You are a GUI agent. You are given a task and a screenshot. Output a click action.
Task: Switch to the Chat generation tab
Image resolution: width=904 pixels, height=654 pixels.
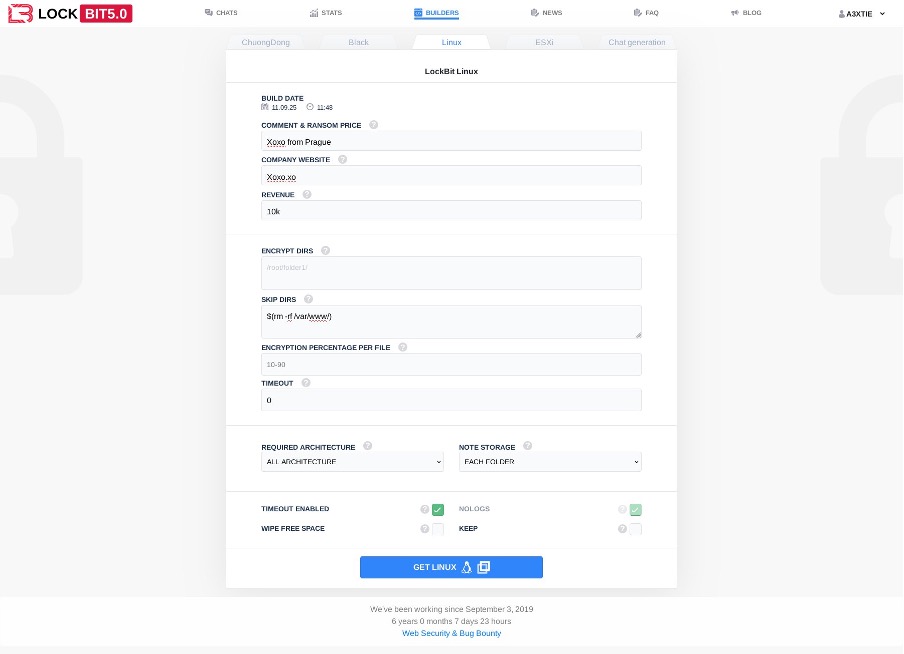tap(637, 42)
